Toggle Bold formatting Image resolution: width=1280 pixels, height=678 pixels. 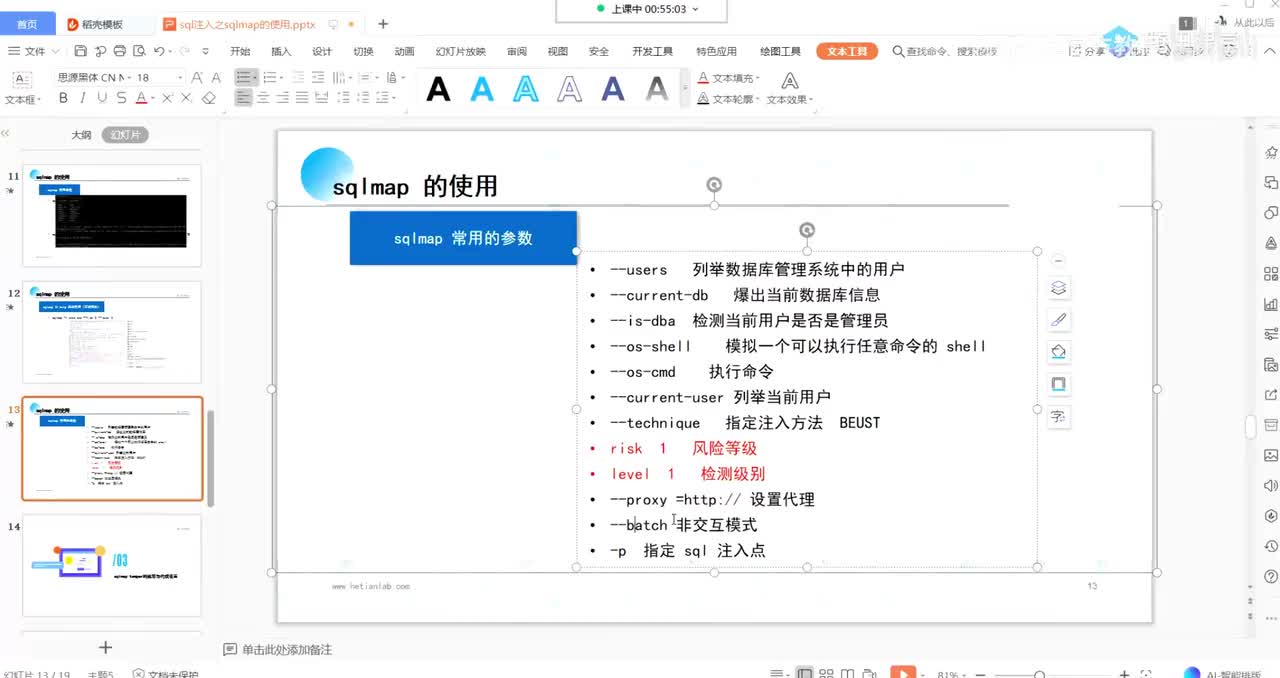[x=64, y=98]
